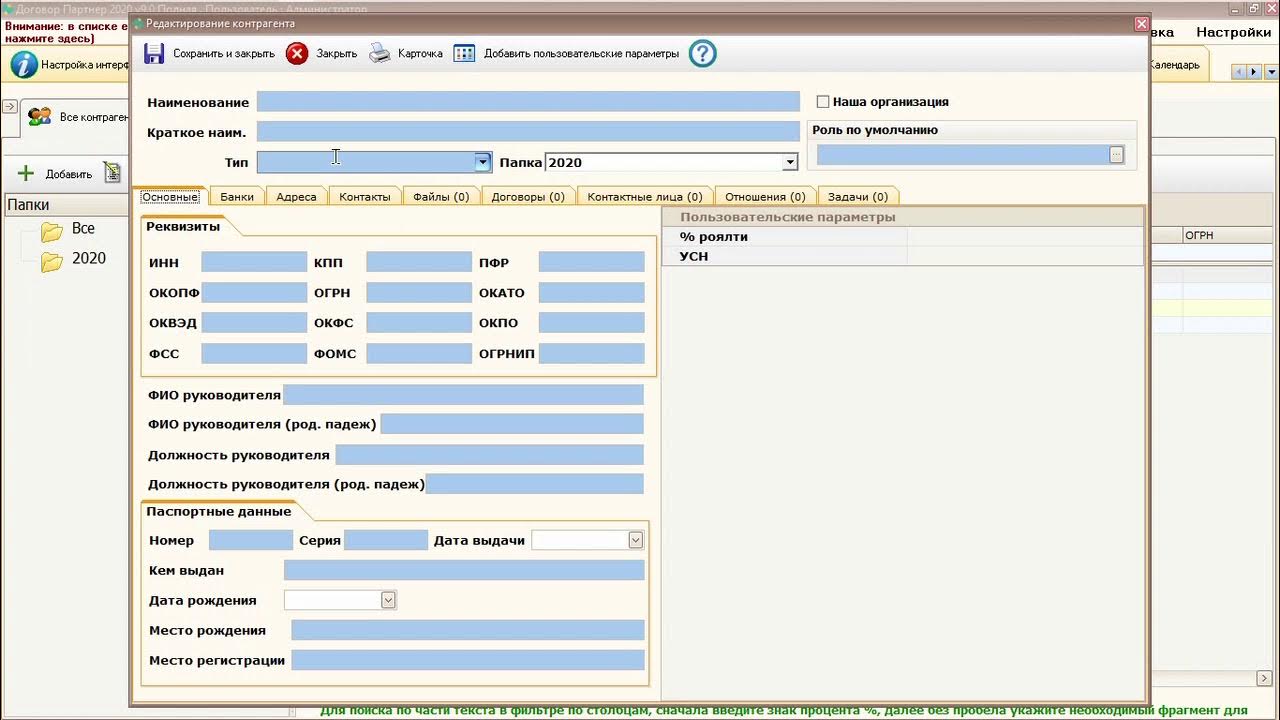Click the folder icon next to 2020
This screenshot has height=720, width=1280.
(52, 261)
